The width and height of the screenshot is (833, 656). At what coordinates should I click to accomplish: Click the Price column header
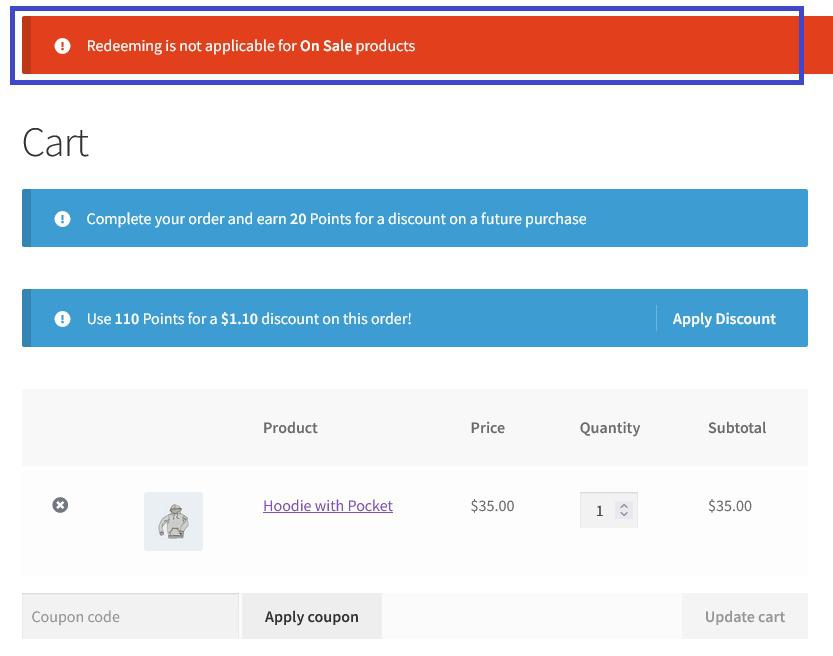[488, 428]
